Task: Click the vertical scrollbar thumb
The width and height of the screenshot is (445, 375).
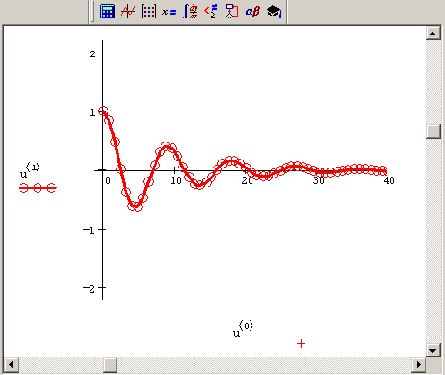Action: (433, 131)
